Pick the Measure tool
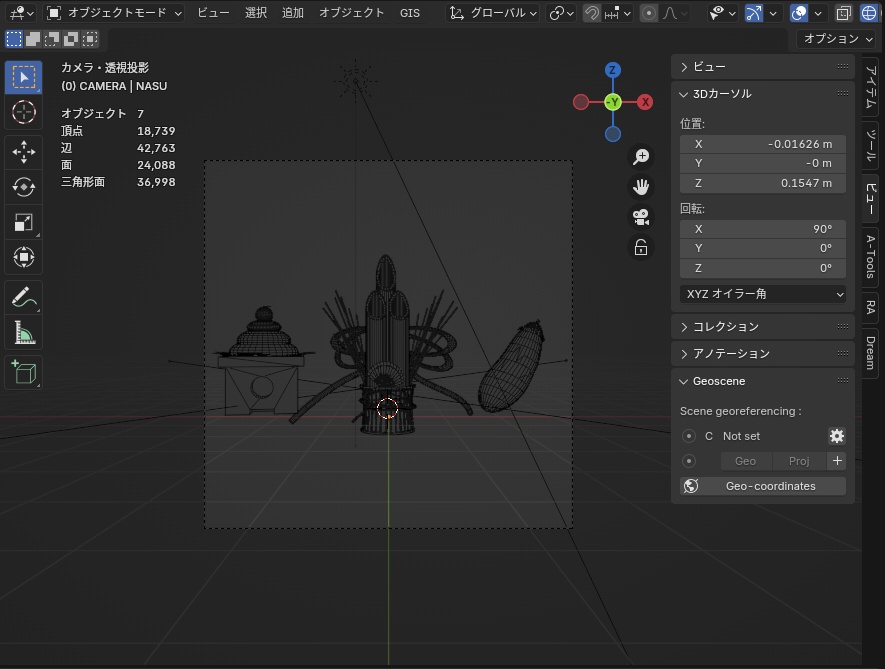Screen dimensions: 885x669 tap(24, 332)
